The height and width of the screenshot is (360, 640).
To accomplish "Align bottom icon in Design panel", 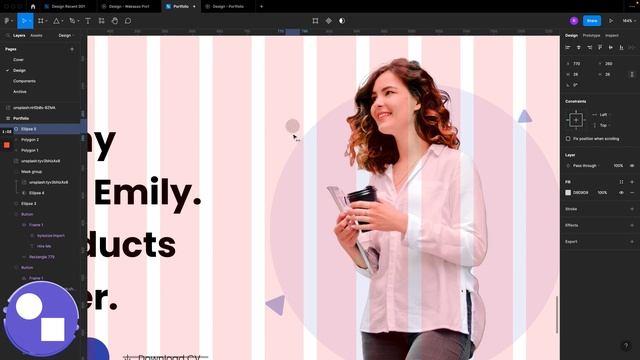I will [x=621, y=48].
